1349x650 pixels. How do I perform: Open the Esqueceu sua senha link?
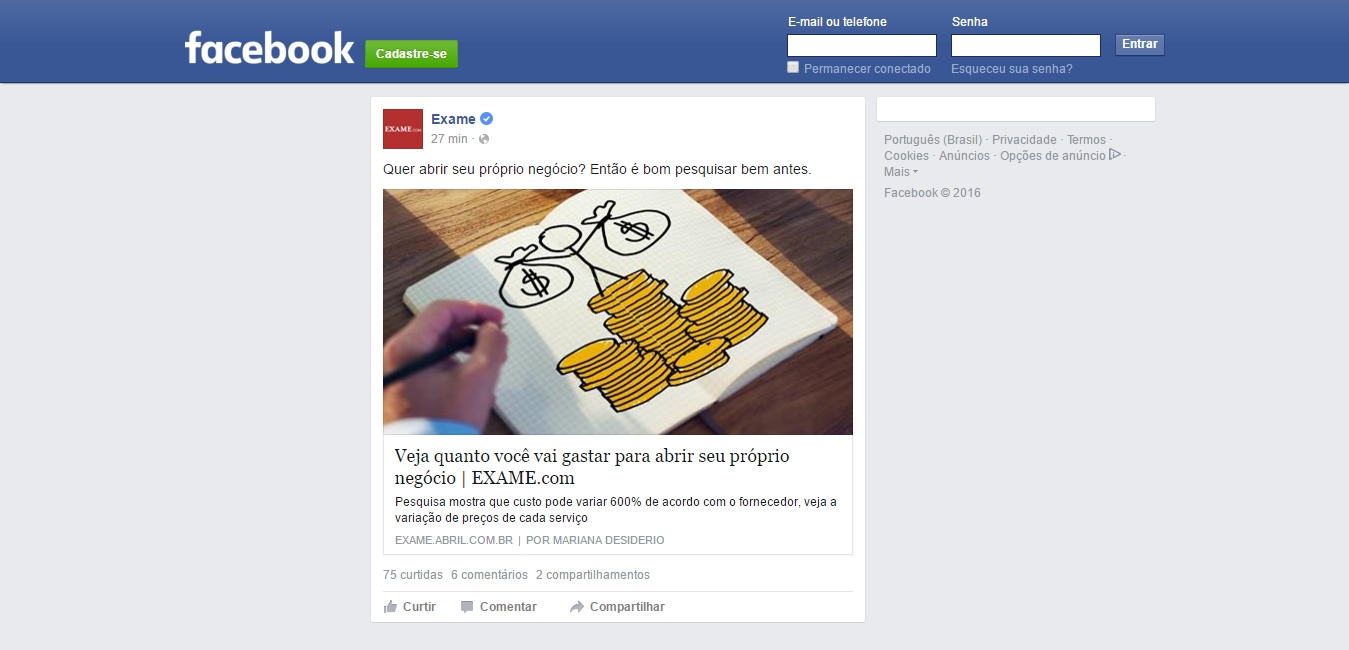click(x=1012, y=69)
